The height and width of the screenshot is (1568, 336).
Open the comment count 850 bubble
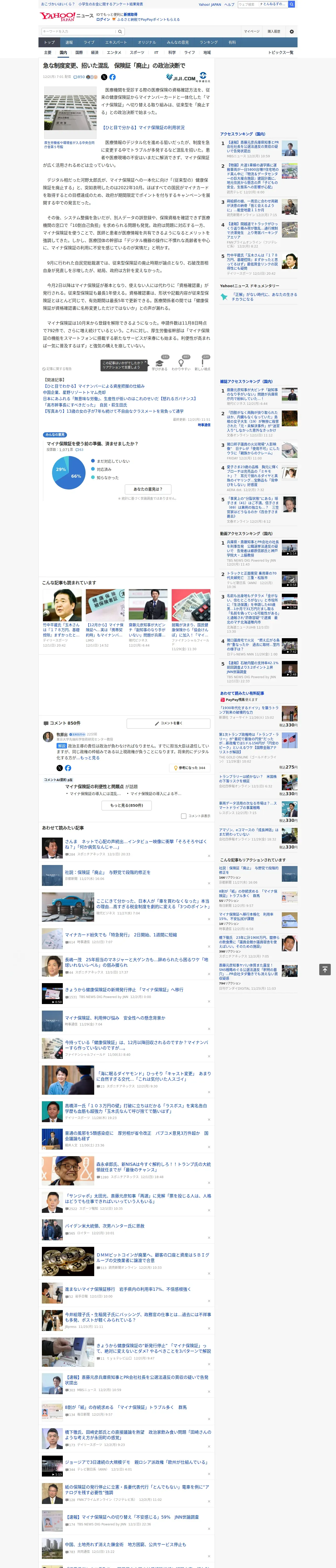[x=79, y=77]
